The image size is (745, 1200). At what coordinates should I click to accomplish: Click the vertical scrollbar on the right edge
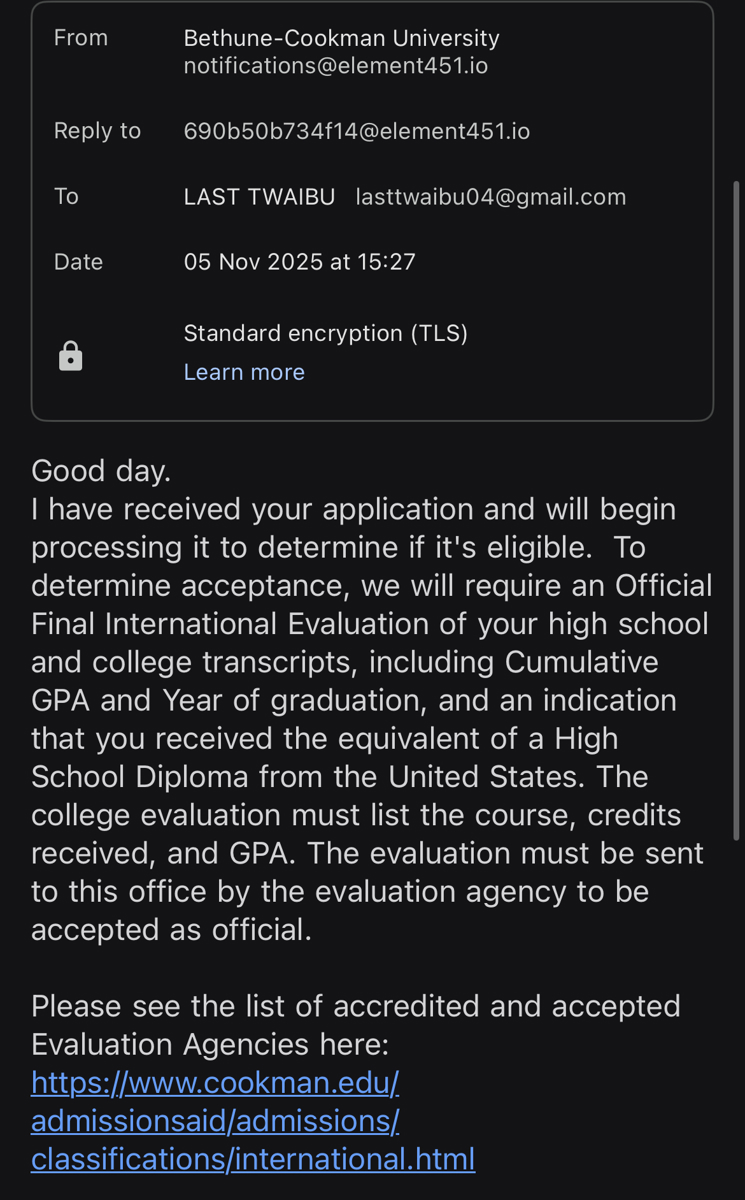[x=737, y=510]
